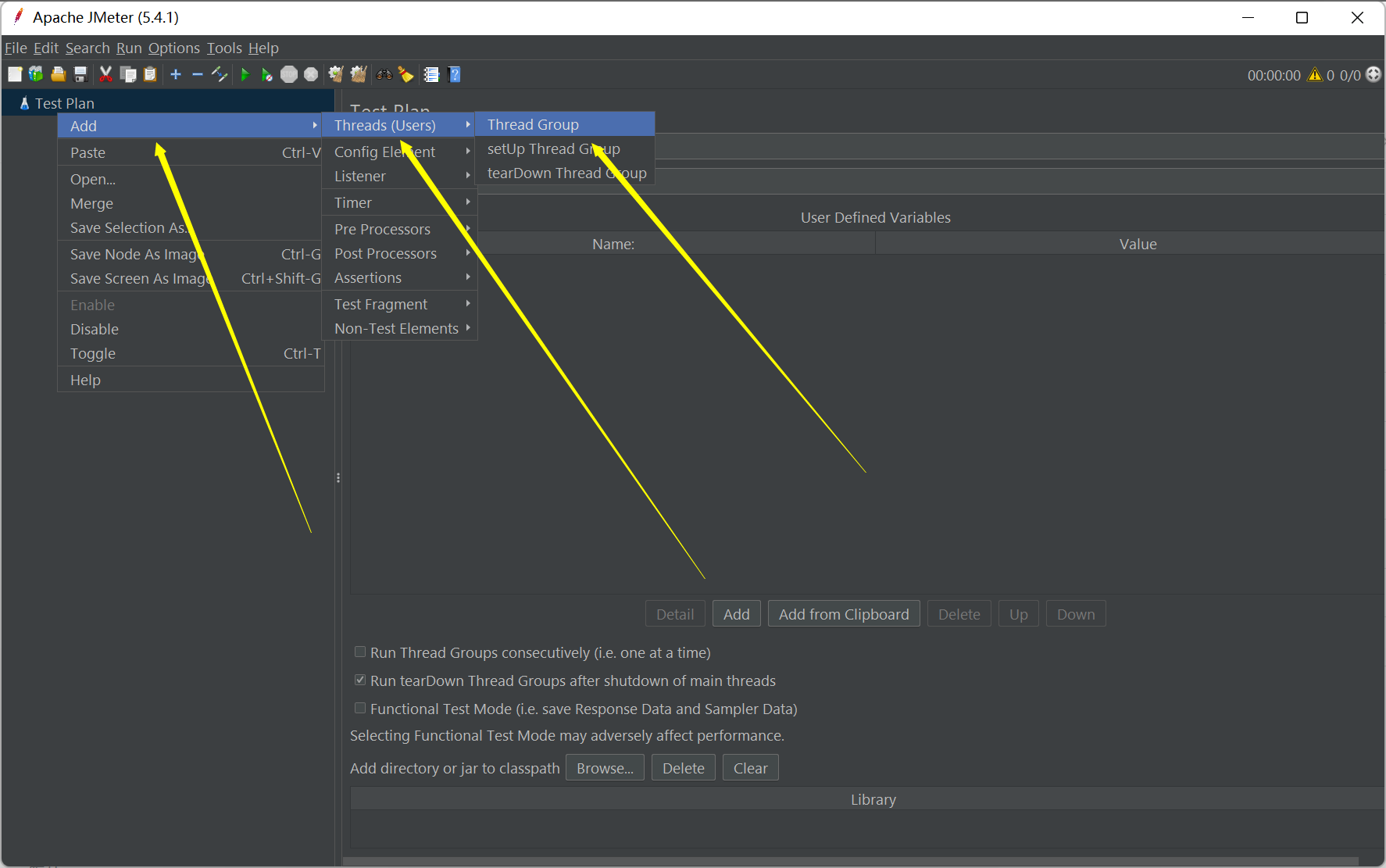1386x868 pixels.
Task: Click the Clear broom with gear icon
Action: pyautogui.click(x=336, y=74)
